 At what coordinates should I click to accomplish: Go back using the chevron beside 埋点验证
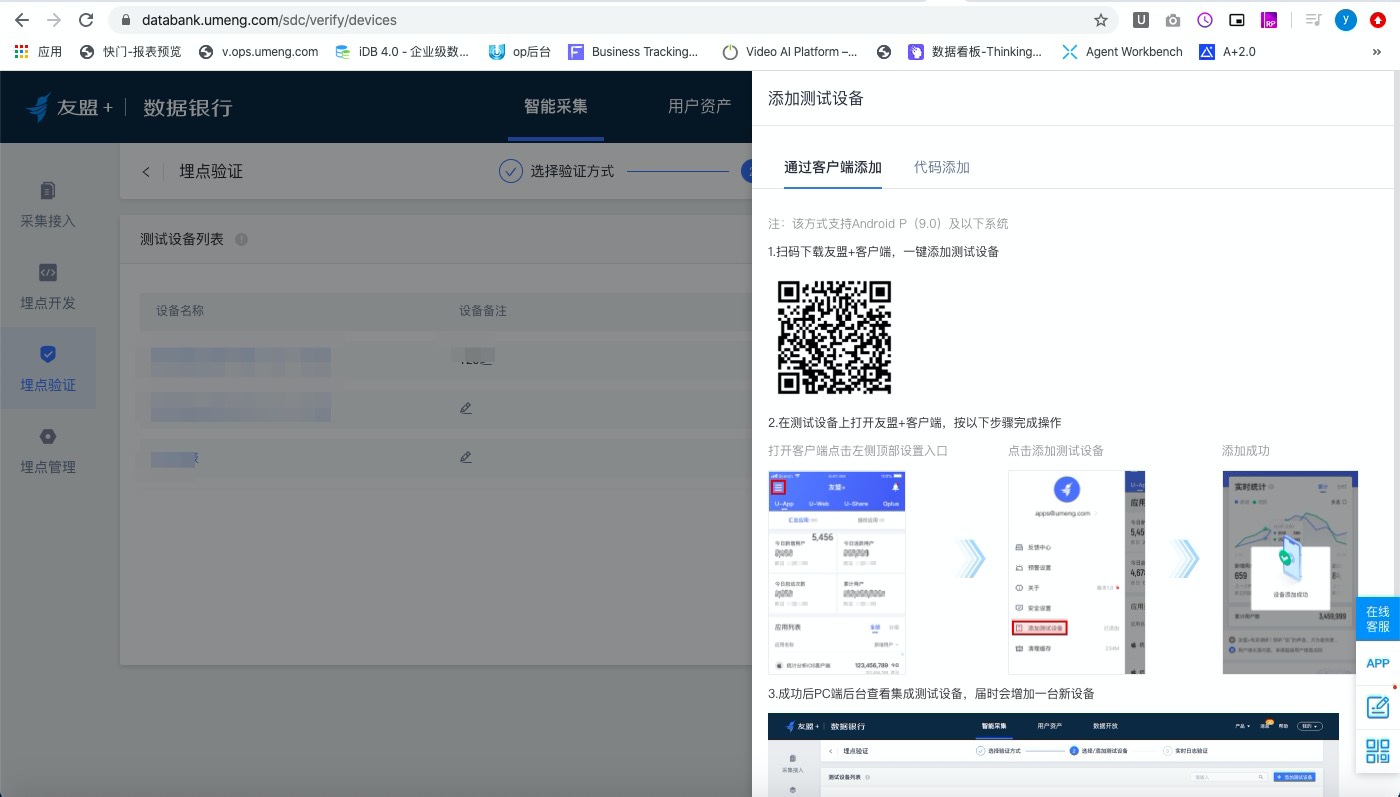[x=146, y=172]
